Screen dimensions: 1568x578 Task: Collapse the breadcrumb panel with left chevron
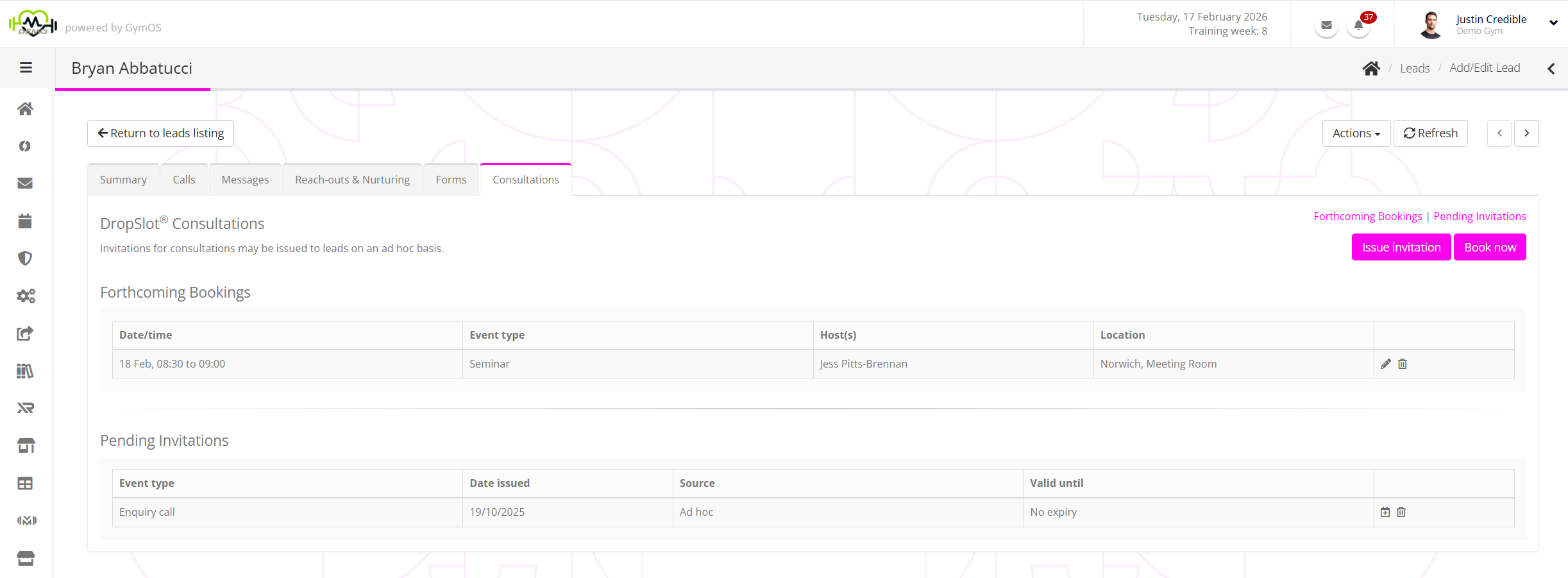click(1551, 68)
